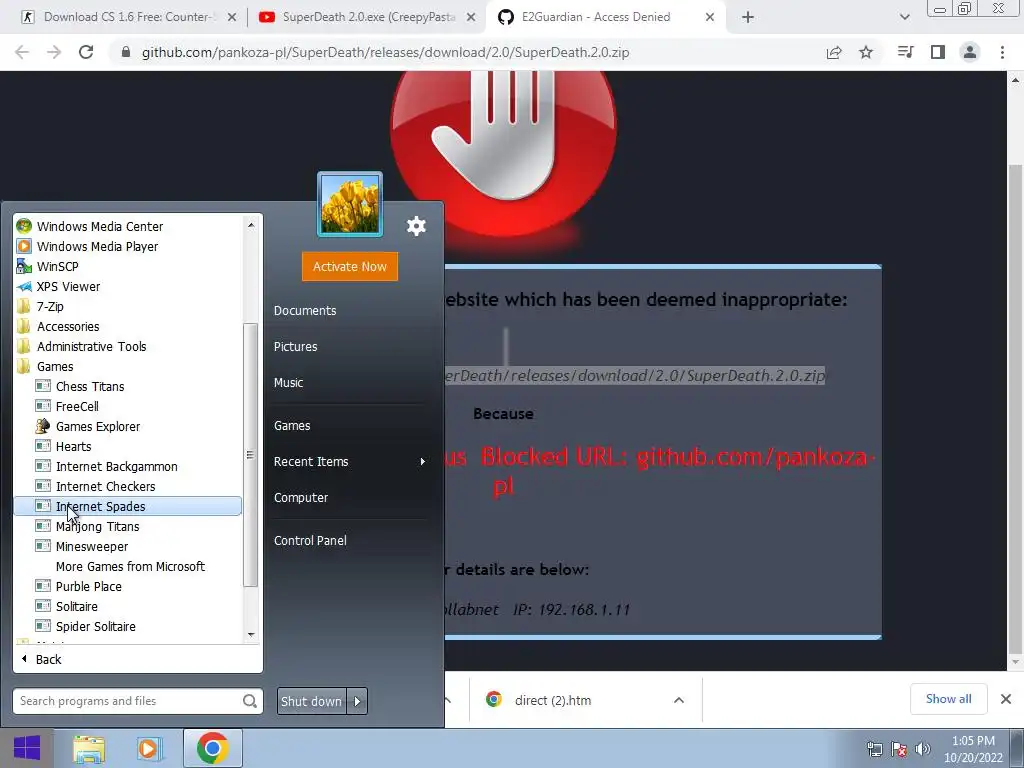
Task: Launch Windows Media Player entry
Action: click(97, 246)
